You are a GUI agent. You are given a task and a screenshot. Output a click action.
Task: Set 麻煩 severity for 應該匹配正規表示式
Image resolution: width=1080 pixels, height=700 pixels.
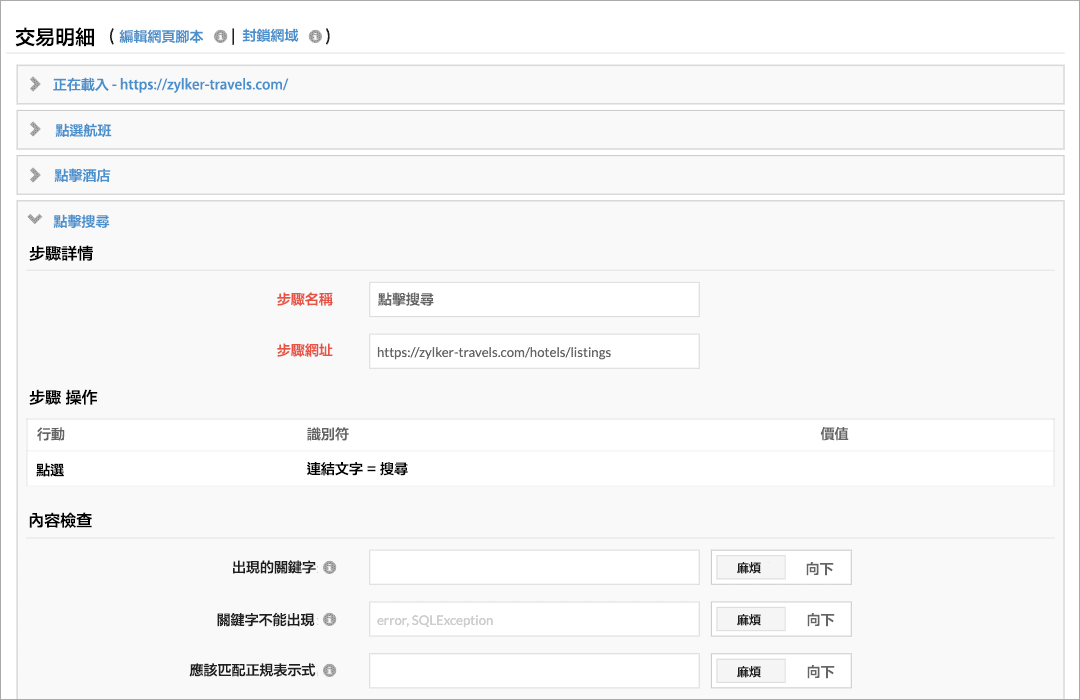[x=750, y=670]
